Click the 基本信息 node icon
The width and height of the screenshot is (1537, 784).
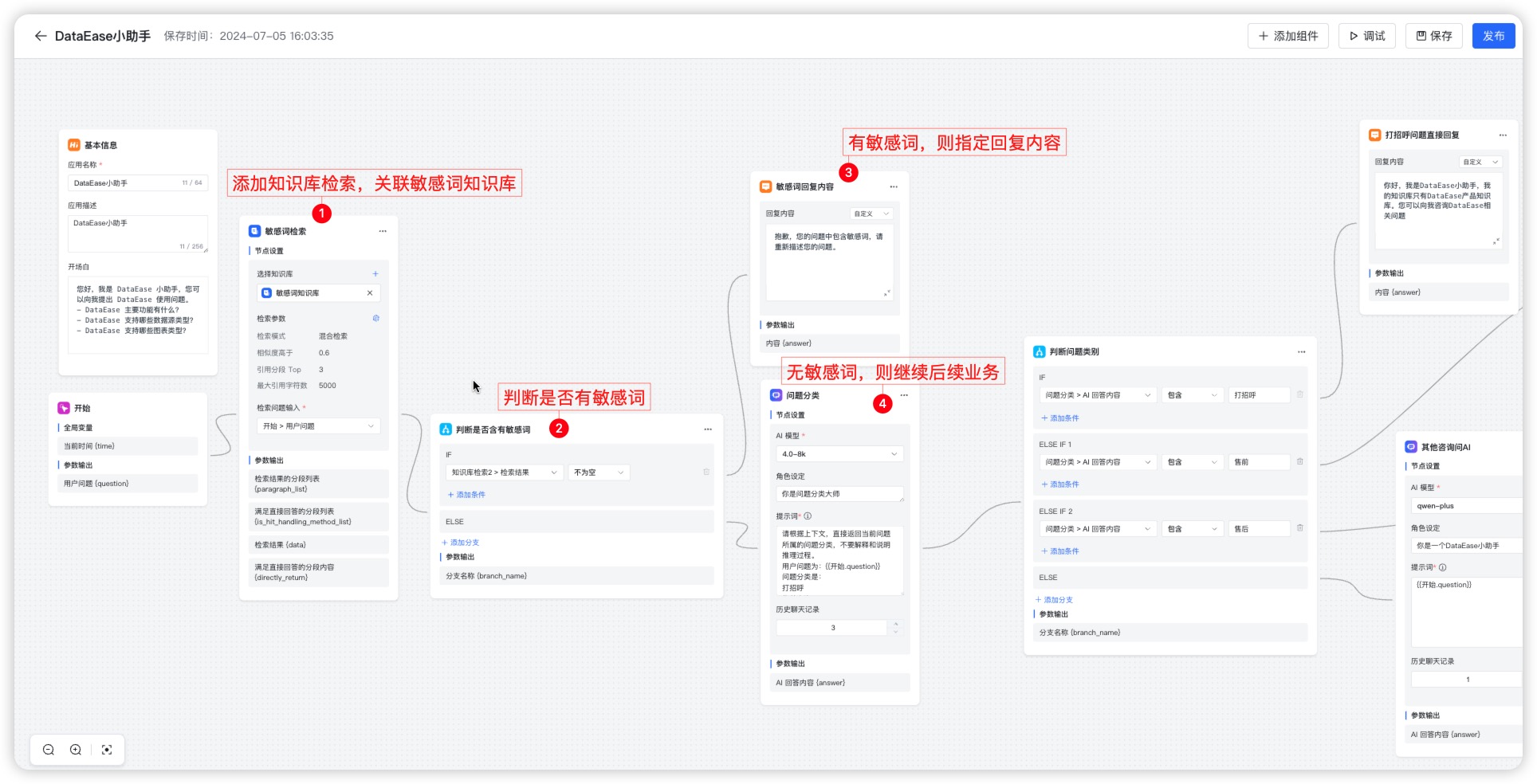[74, 145]
